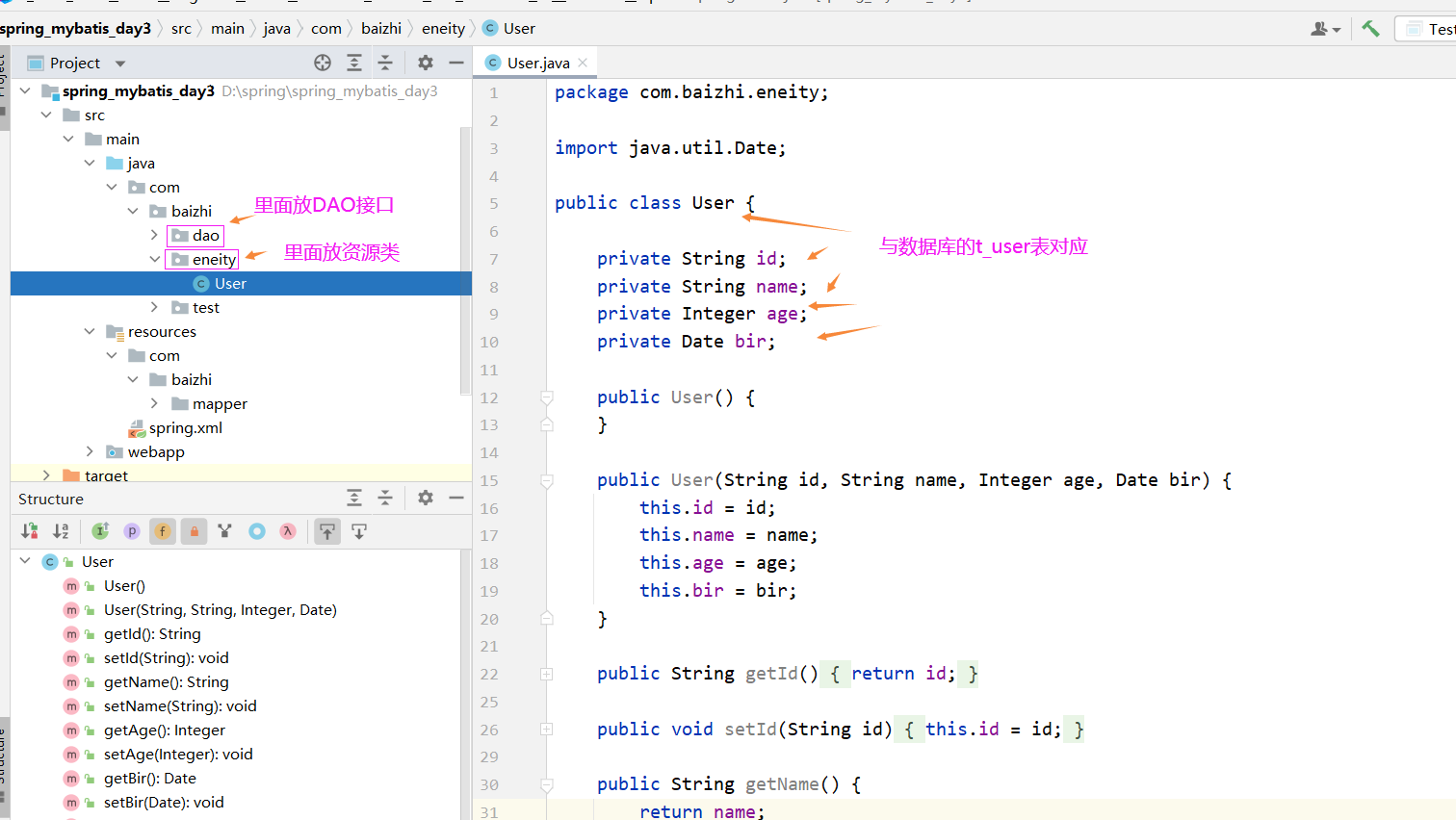Click src in the breadcrumb bar

[x=181, y=29]
